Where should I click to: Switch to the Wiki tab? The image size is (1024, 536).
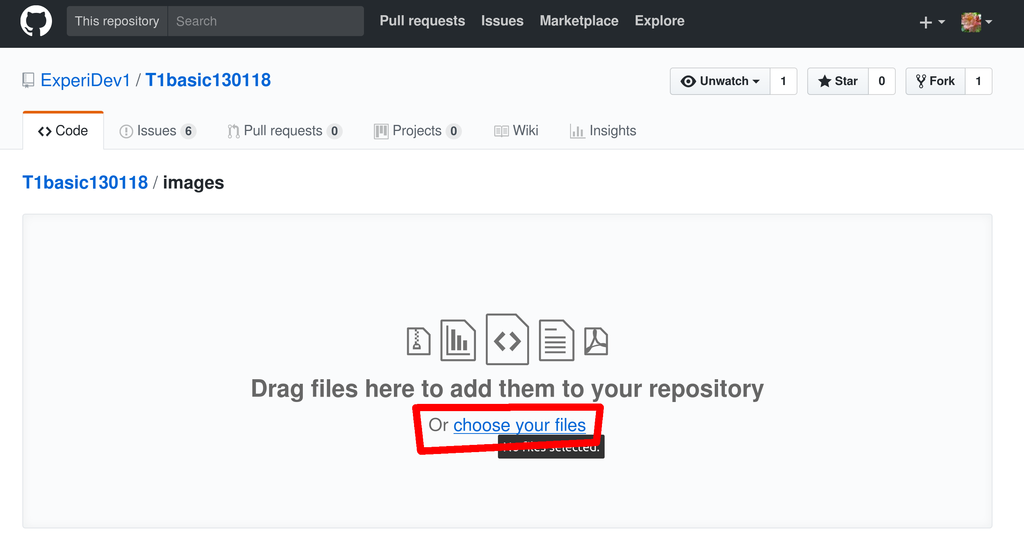pos(516,131)
